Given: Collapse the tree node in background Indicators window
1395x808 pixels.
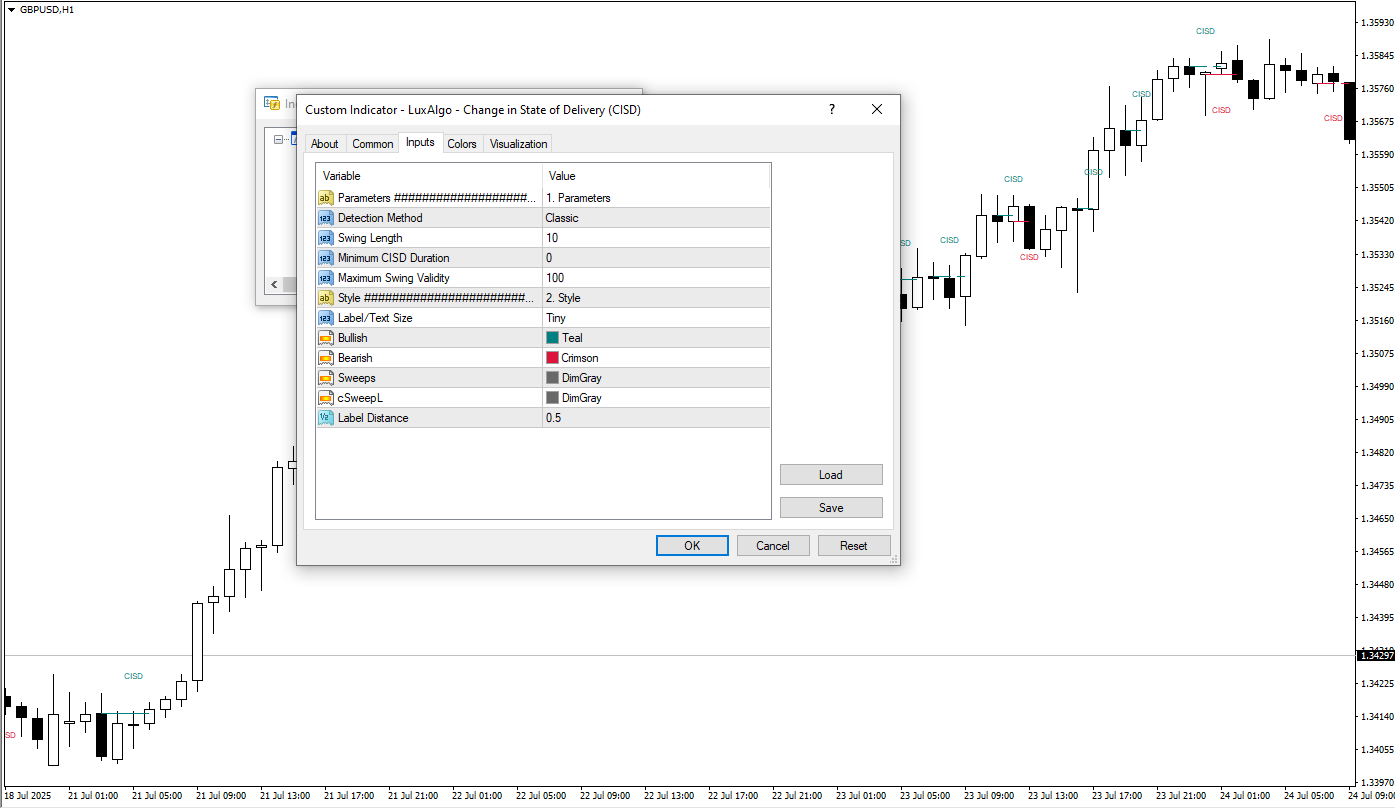Looking at the screenshot, I should pos(278,140).
